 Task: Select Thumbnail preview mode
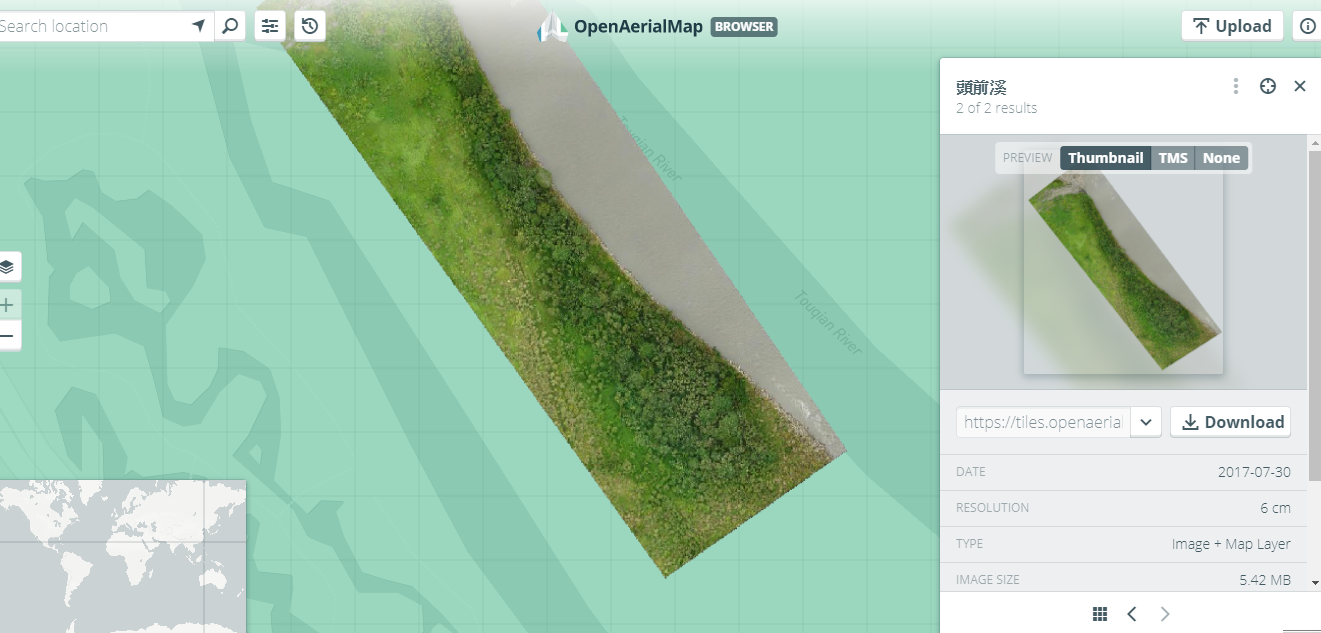tap(1105, 158)
